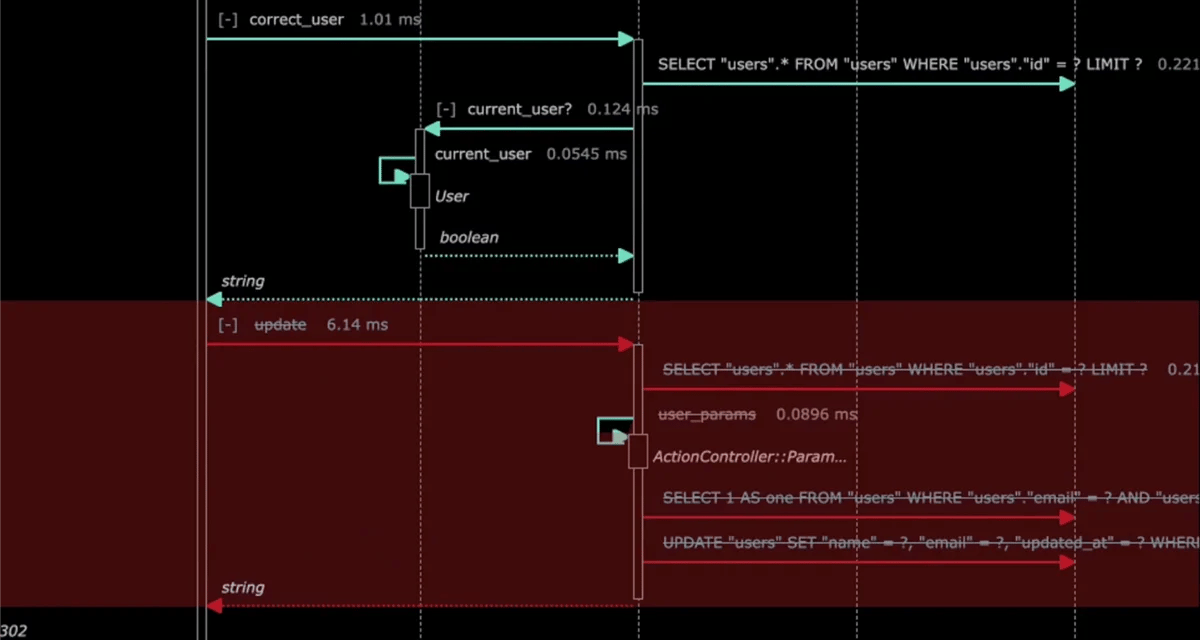Click the SELECT 1 AS one query
Viewport: 1200px width, 640px height.
click(931, 497)
